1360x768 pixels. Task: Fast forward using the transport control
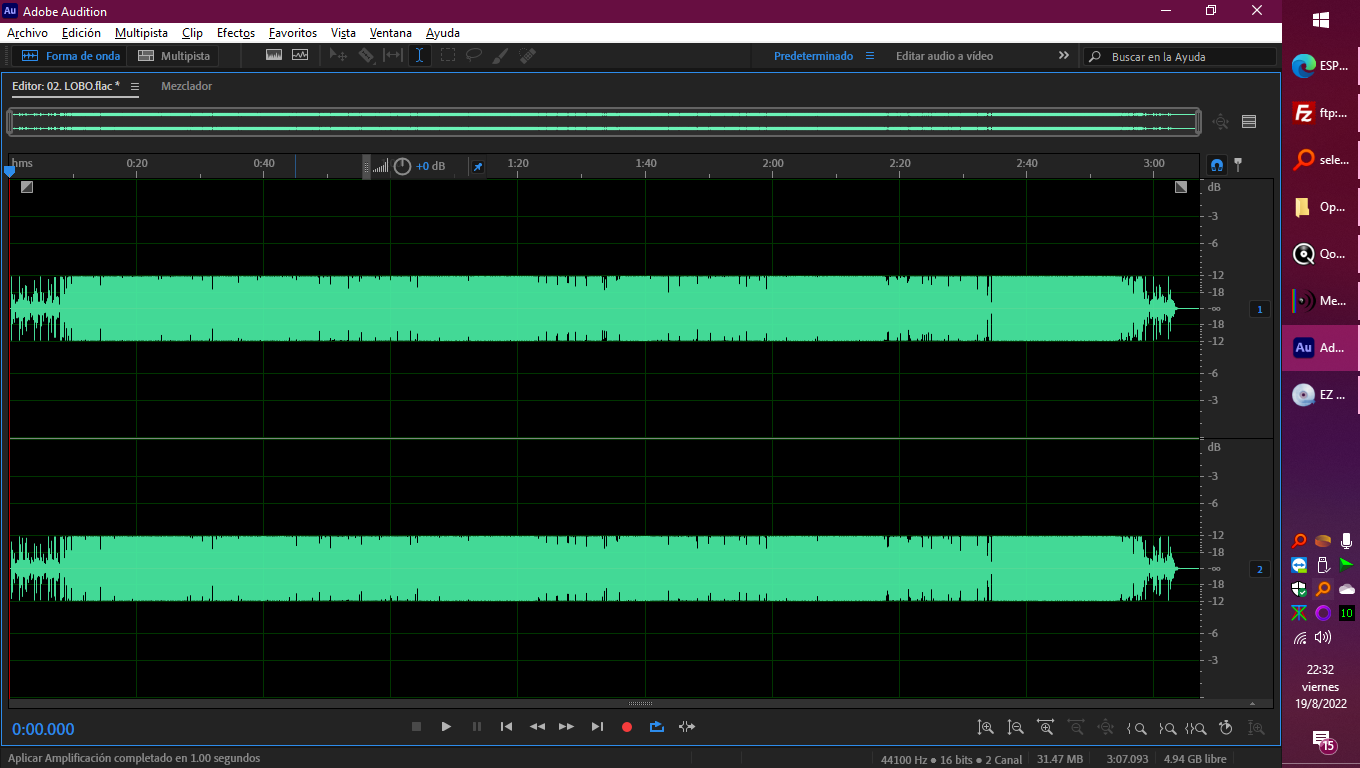pyautogui.click(x=567, y=727)
